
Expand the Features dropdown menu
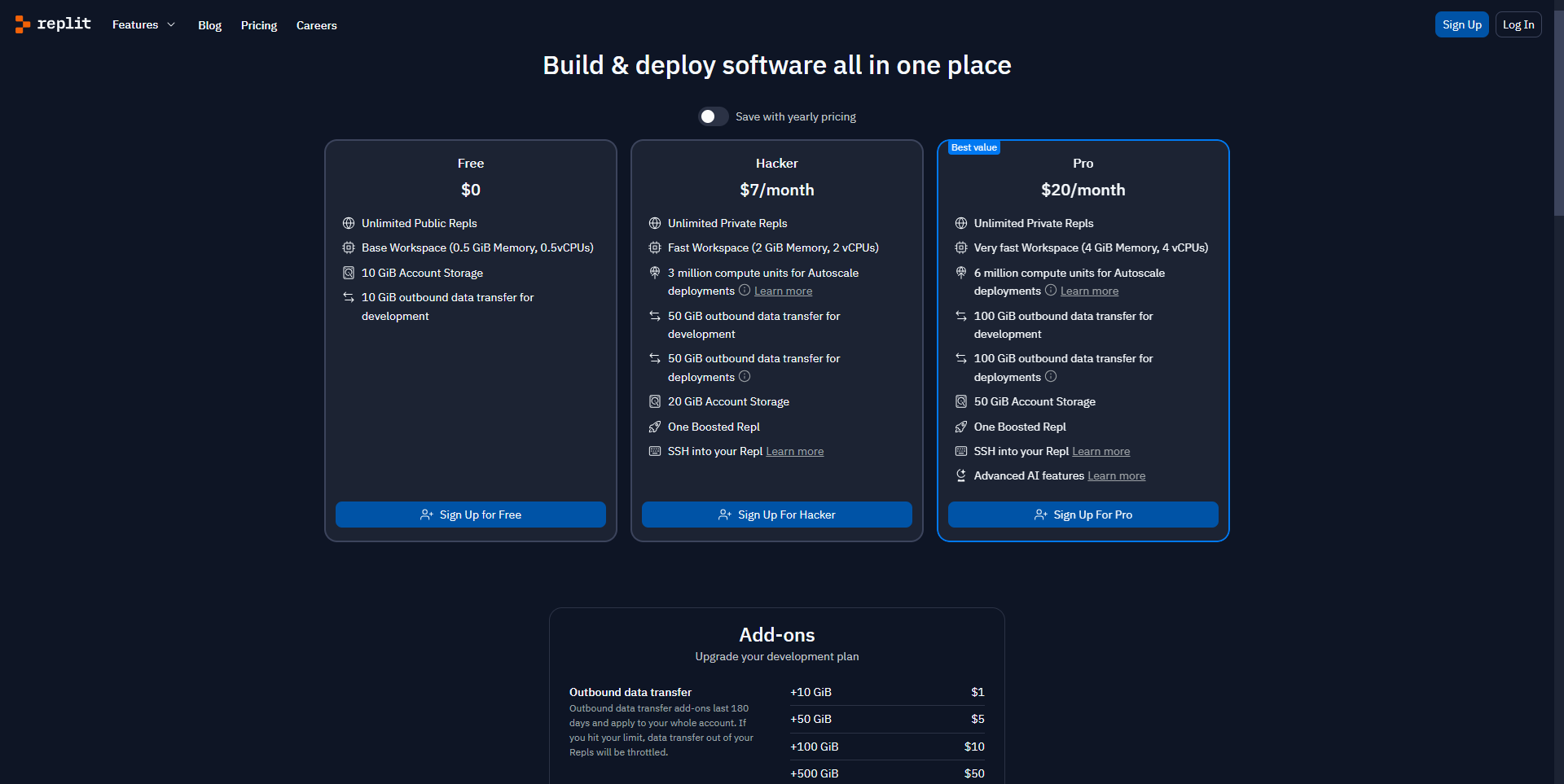pos(143,25)
